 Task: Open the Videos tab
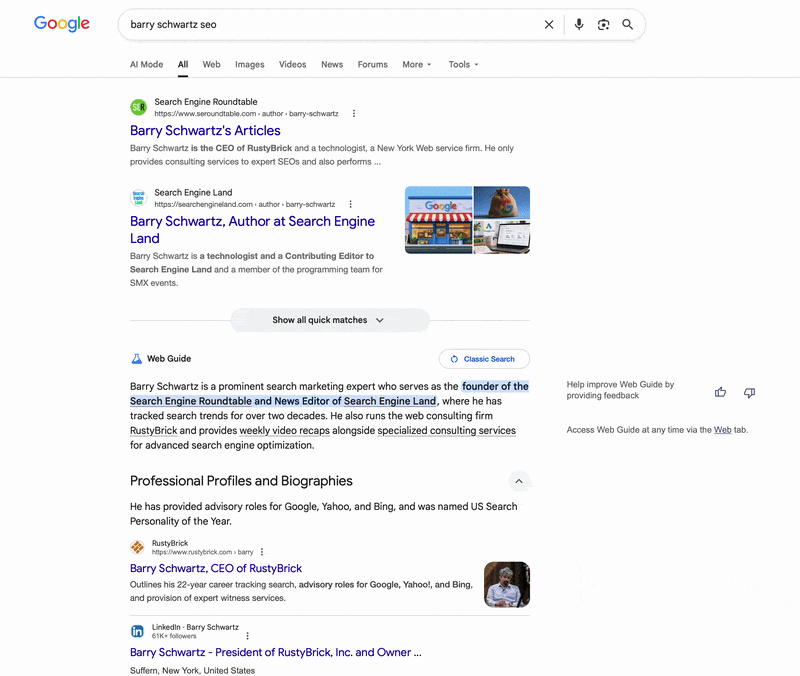[x=292, y=64]
